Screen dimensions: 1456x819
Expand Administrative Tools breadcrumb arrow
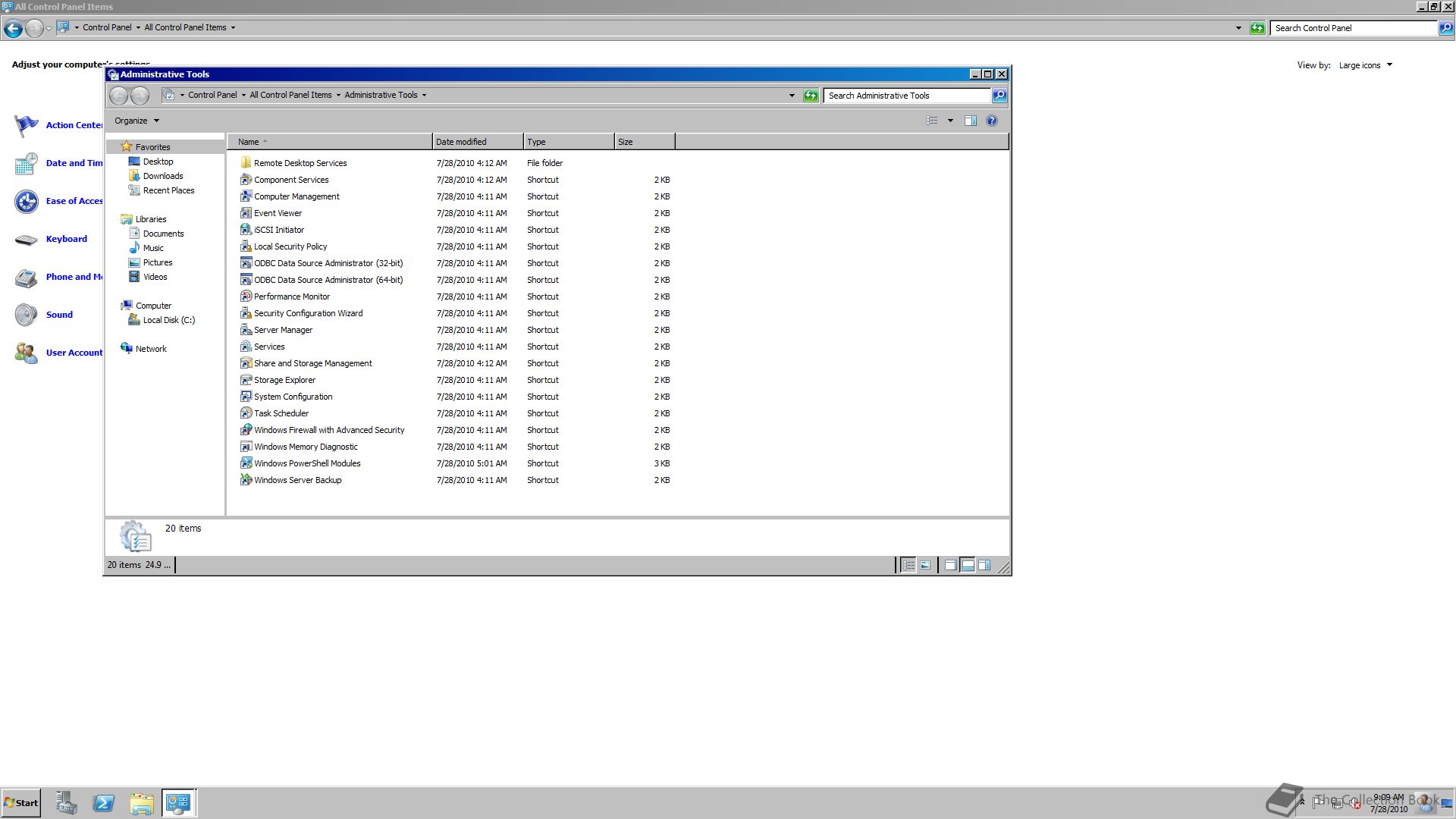click(x=424, y=95)
